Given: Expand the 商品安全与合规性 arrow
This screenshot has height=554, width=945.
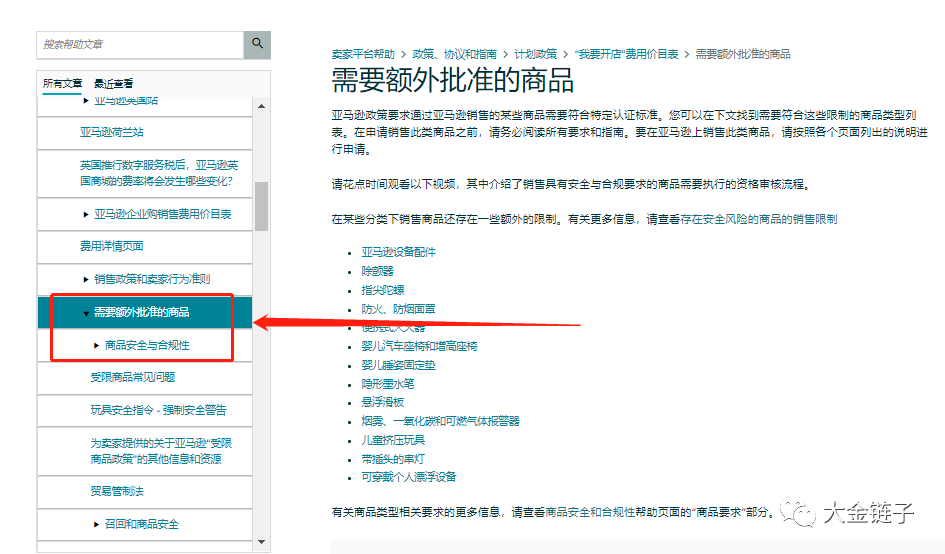Looking at the screenshot, I should 96,345.
